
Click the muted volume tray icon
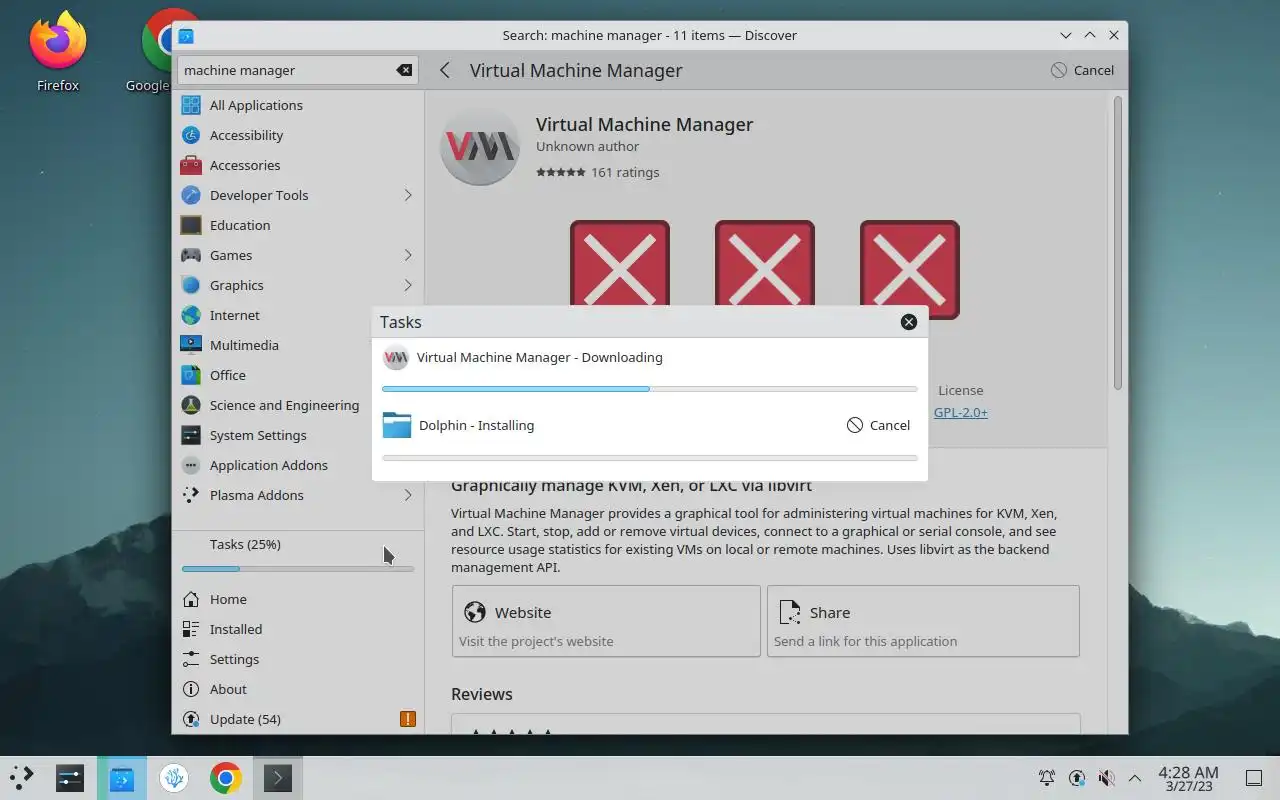pyautogui.click(x=1106, y=778)
